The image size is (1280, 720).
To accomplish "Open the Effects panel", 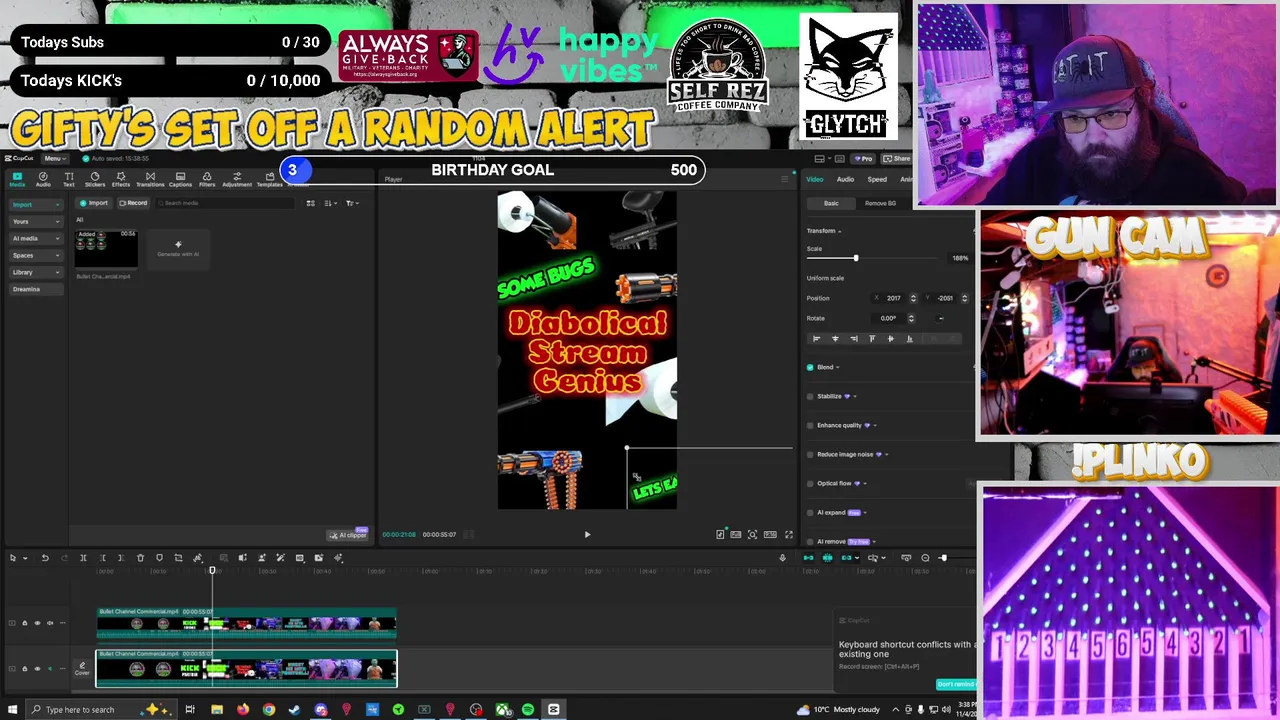I will pyautogui.click(x=121, y=179).
